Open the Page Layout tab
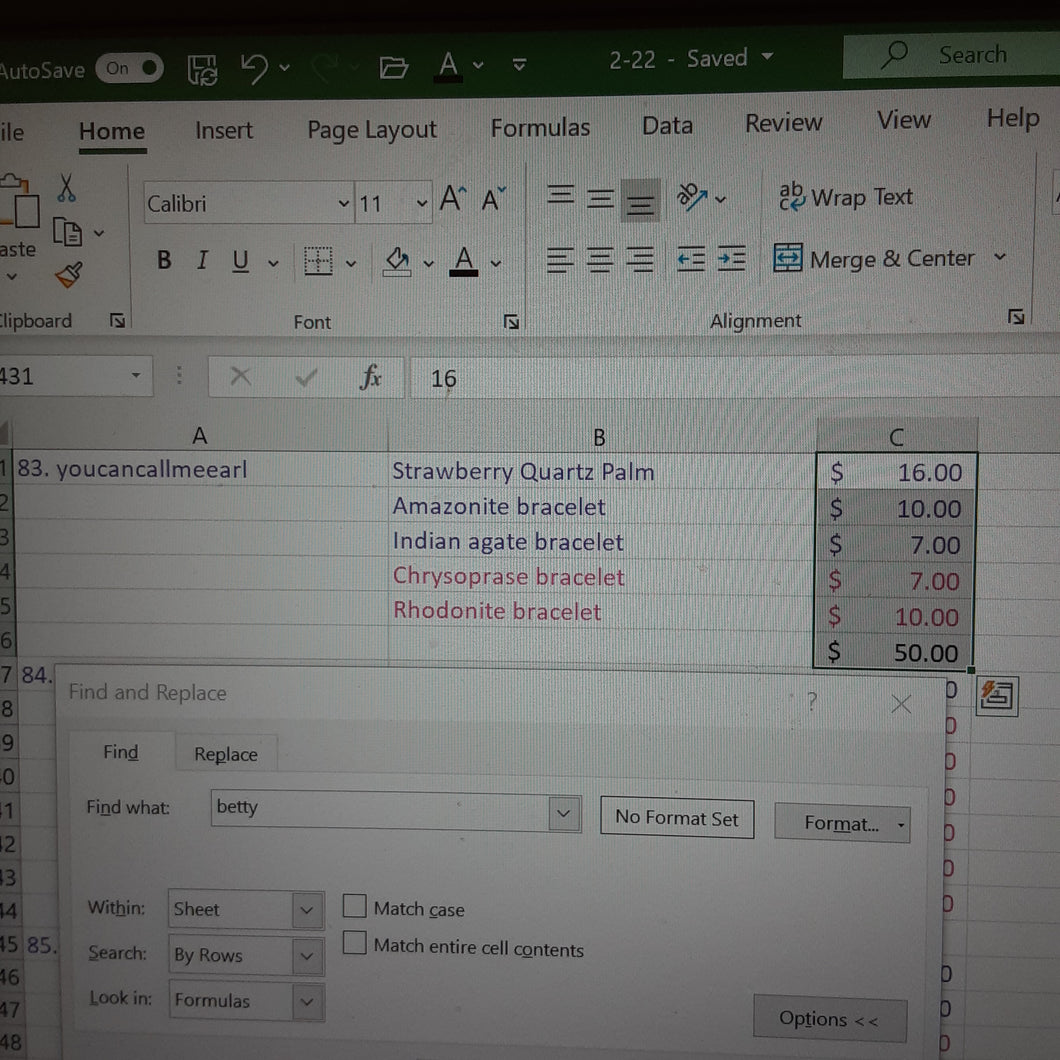Viewport: 1060px width, 1060px height. click(372, 129)
